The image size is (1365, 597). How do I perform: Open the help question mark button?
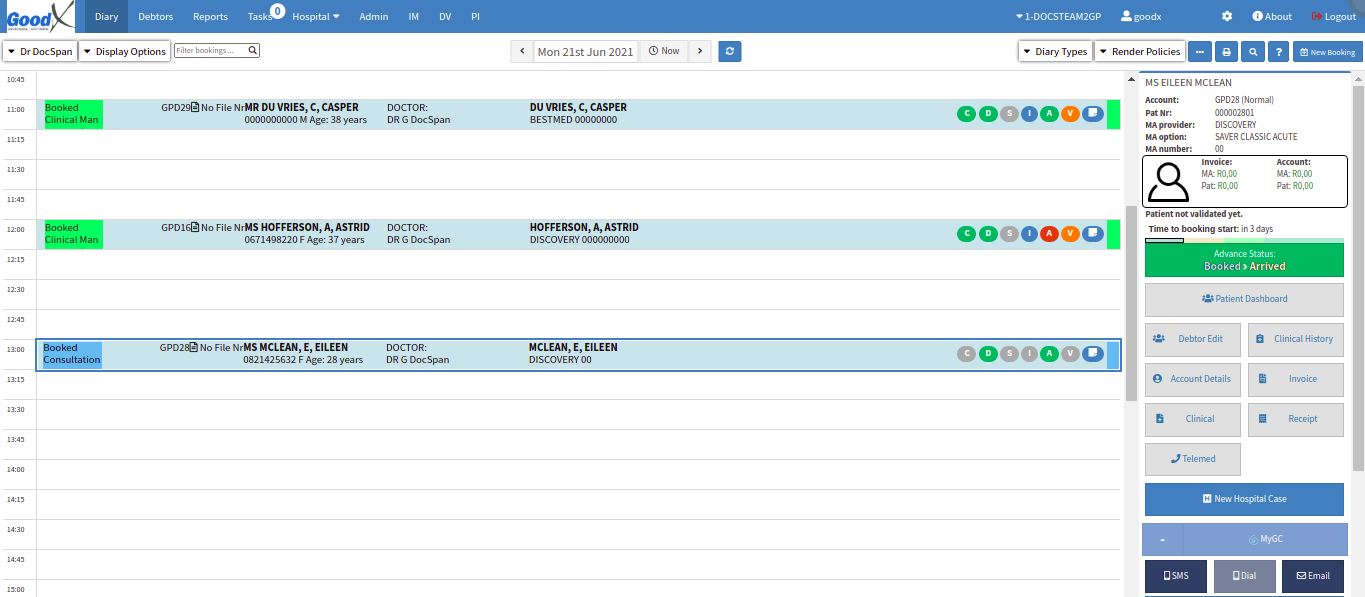(x=1278, y=52)
